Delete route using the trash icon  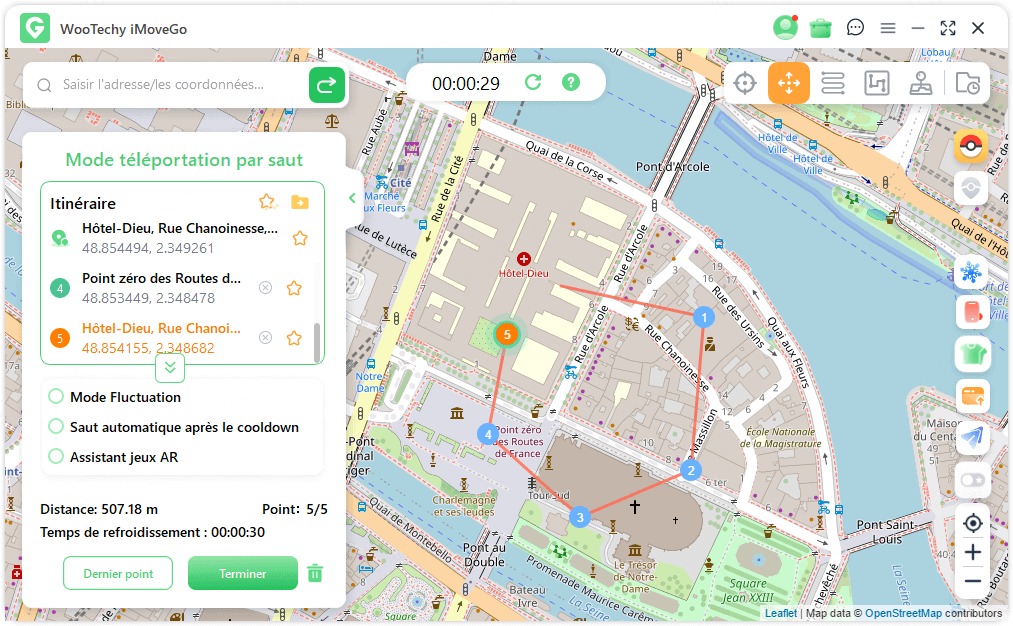point(315,573)
